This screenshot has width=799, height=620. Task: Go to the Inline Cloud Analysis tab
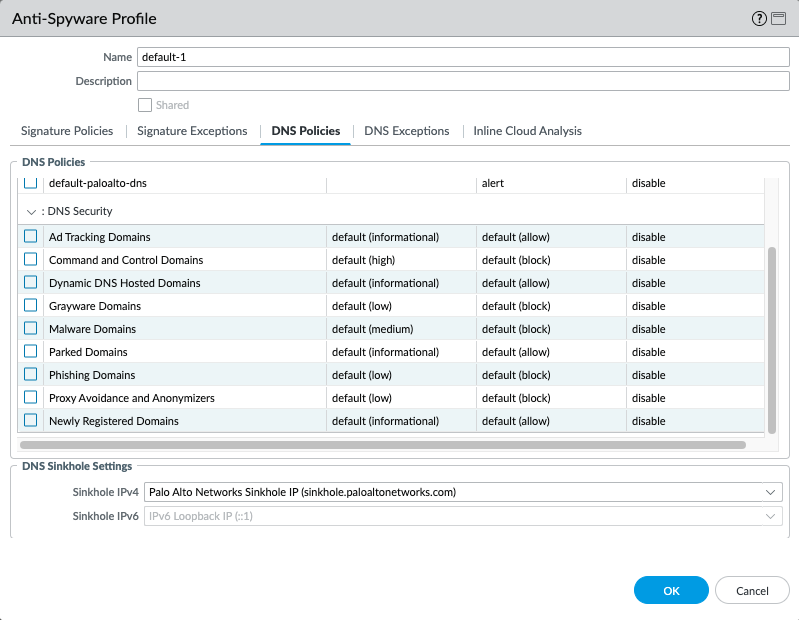(x=527, y=131)
